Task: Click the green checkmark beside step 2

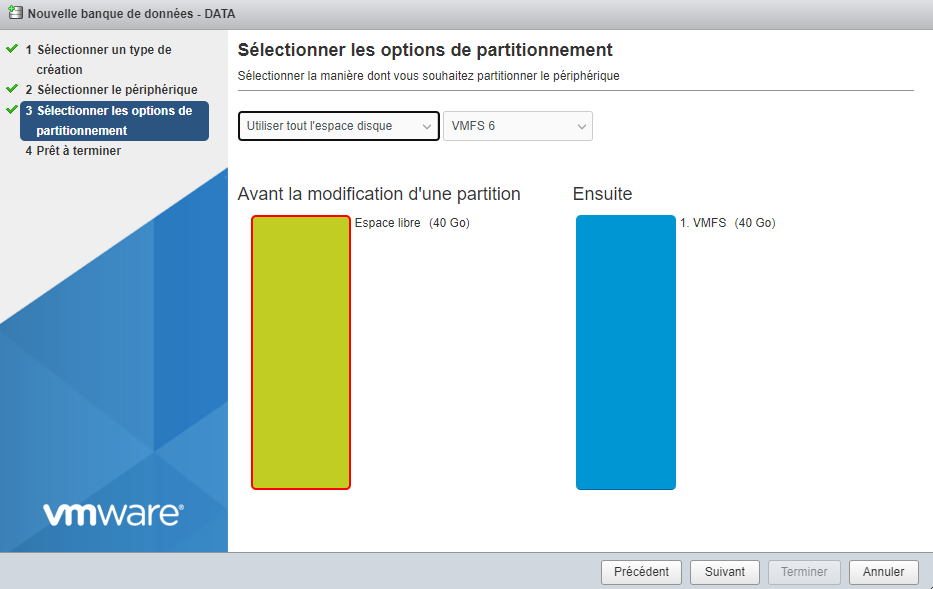Action: pyautogui.click(x=12, y=89)
